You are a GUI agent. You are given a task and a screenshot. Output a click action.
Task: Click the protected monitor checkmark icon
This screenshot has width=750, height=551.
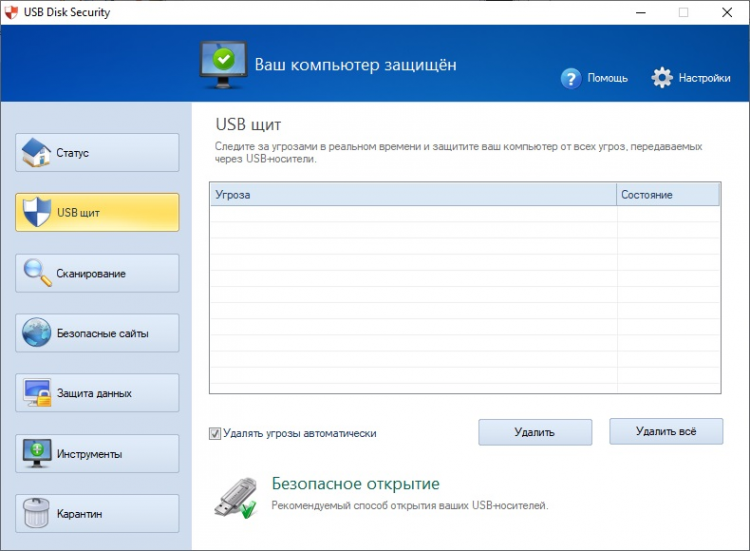click(x=223, y=65)
